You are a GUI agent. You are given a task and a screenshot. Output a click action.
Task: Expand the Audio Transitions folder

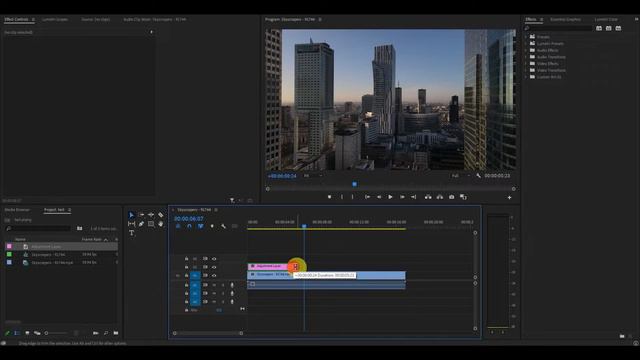tap(526, 57)
